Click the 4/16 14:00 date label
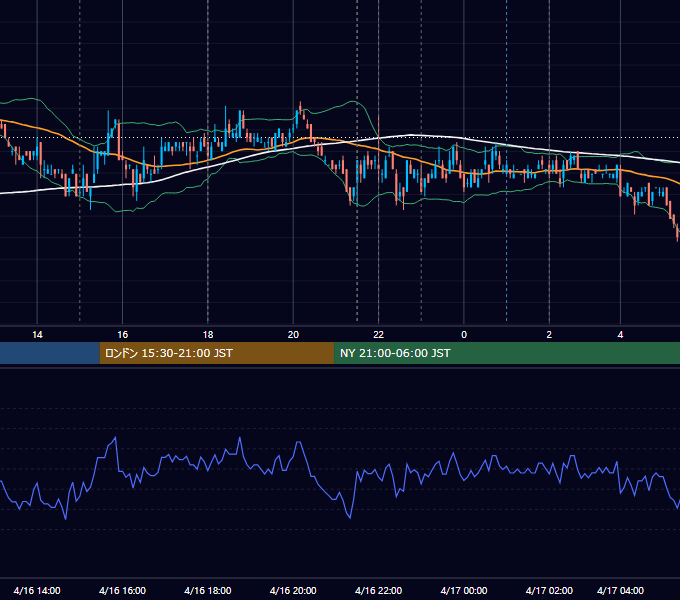 click(37, 590)
